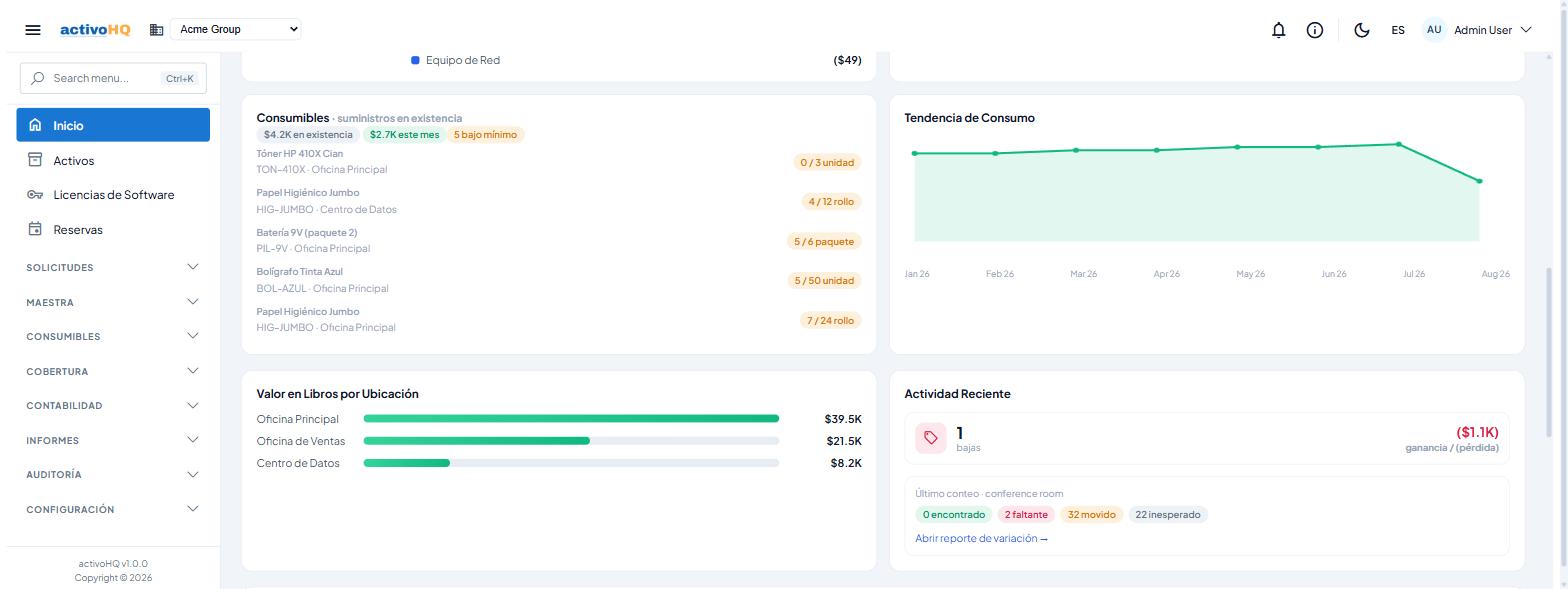Image resolution: width=1568 pixels, height=589 pixels.
Task: Click the AU user avatar
Action: [x=1434, y=30]
